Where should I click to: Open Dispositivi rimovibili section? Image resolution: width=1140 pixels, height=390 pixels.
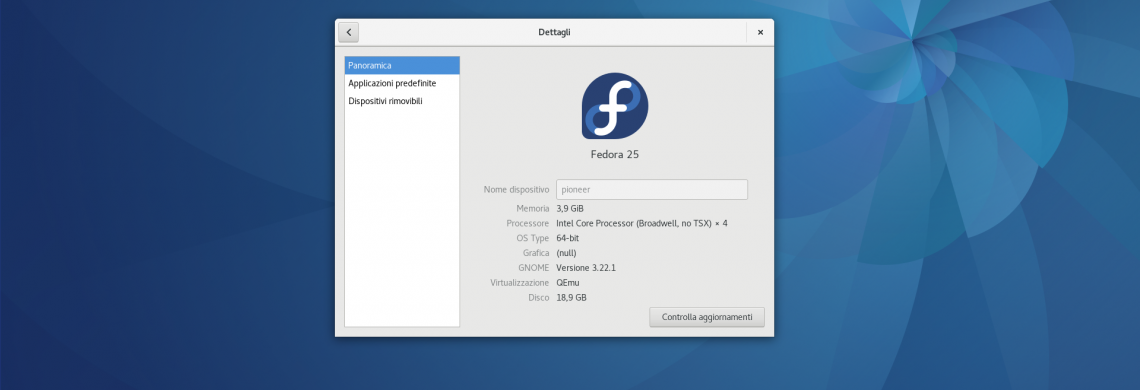click(402, 101)
